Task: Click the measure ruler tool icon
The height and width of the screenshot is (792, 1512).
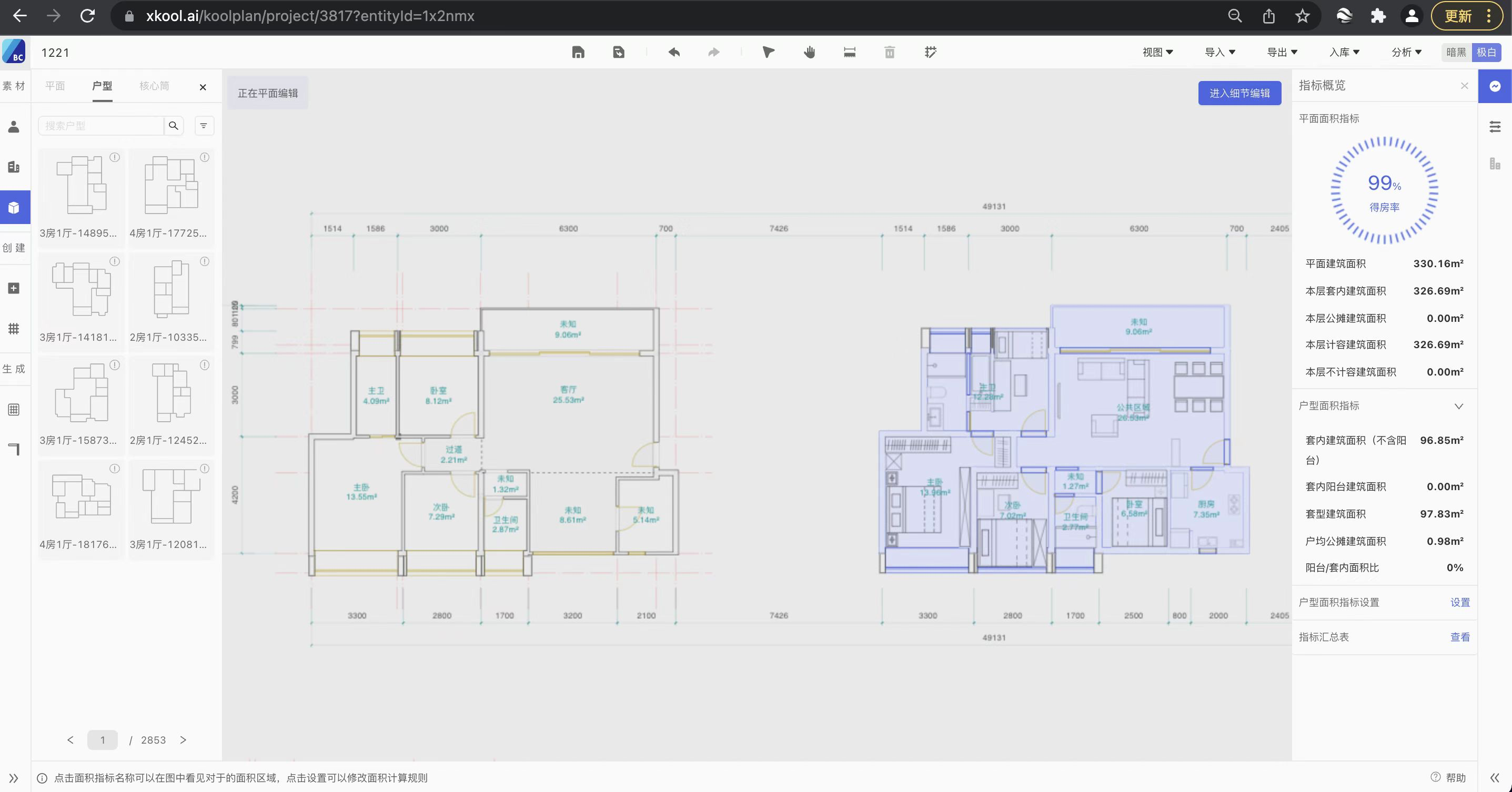Action: pos(849,52)
